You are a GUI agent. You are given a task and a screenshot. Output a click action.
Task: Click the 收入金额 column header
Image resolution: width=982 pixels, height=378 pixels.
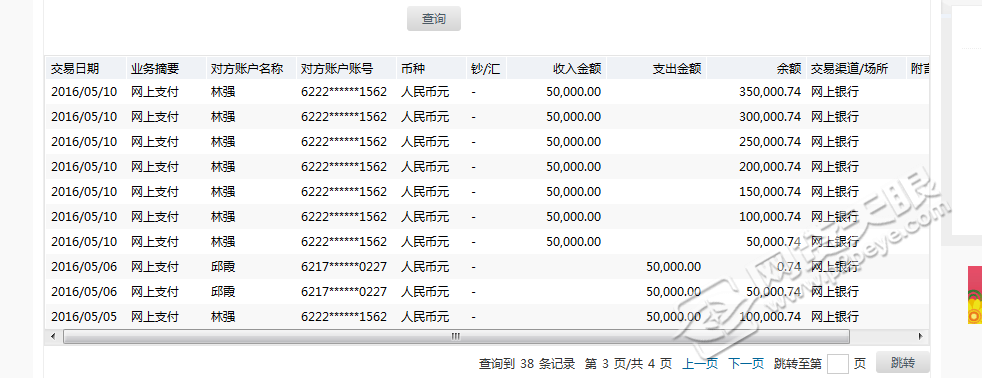(x=577, y=69)
